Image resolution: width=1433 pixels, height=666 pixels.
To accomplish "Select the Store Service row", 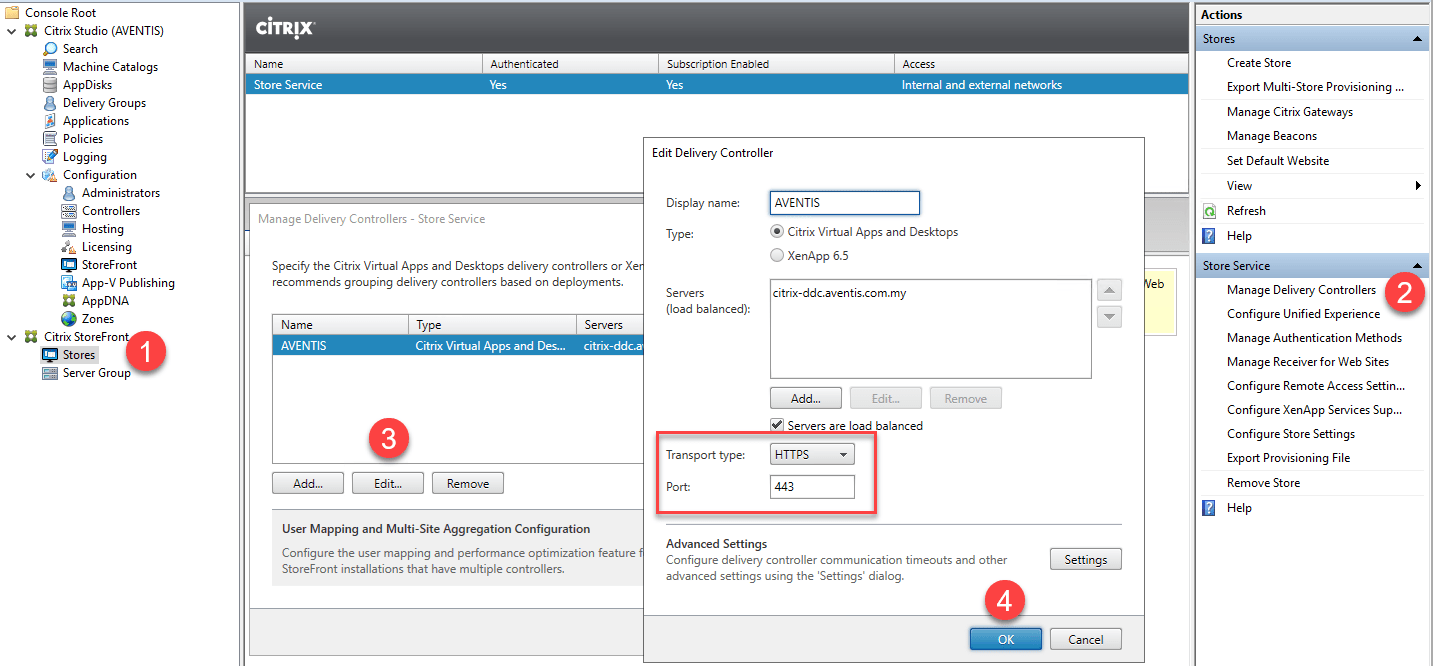I will click(x=716, y=85).
